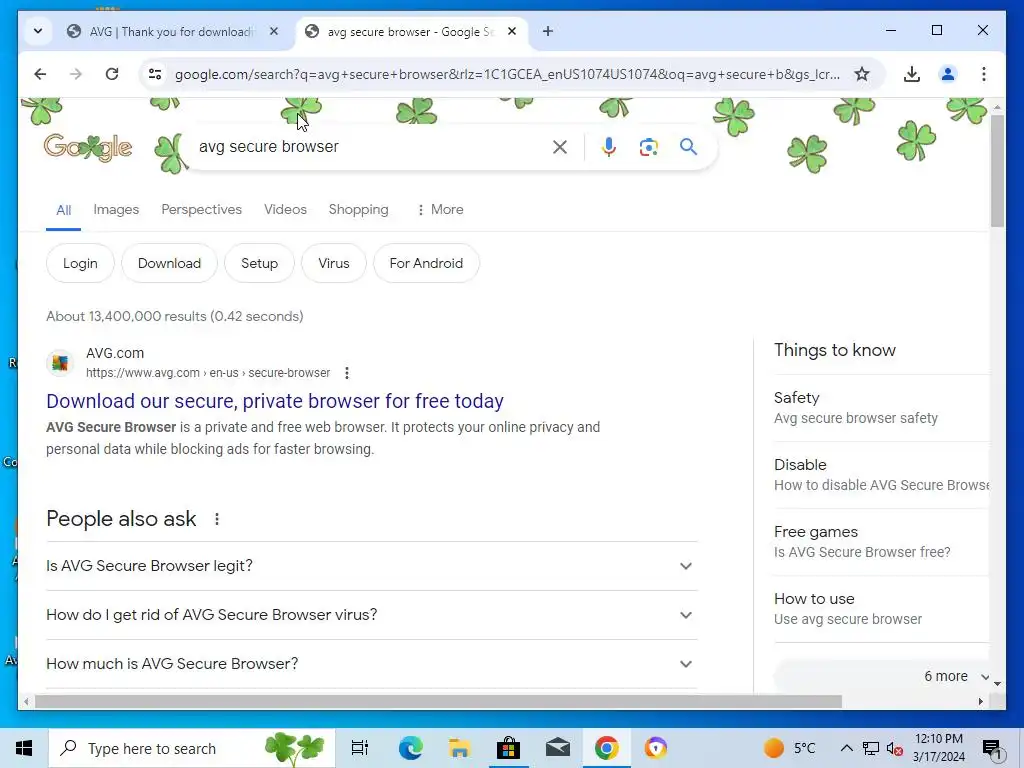
Task: Open the 5°C weather widget
Action: pos(790,748)
